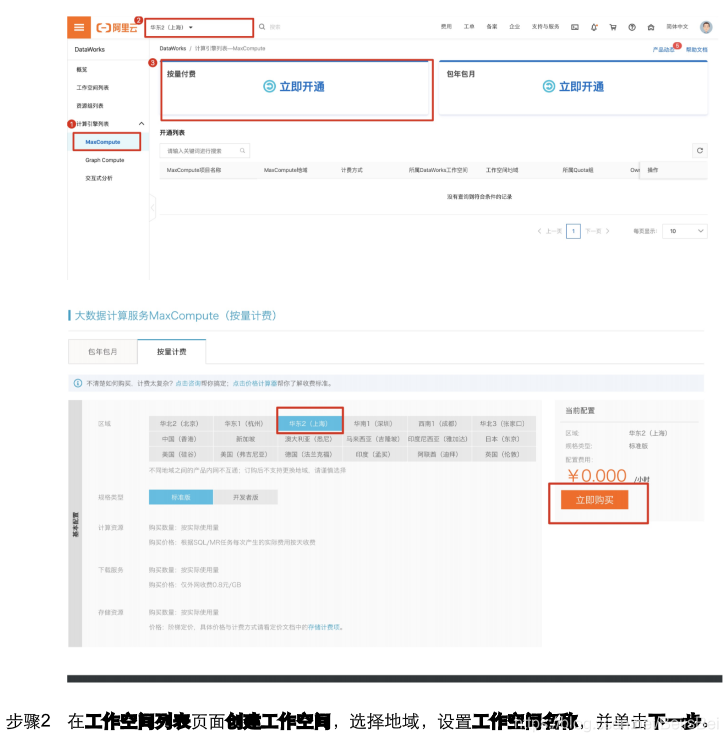The width and height of the screenshot is (728, 742).
Task: Select Graph Compute in the sidebar
Action: (x=105, y=160)
